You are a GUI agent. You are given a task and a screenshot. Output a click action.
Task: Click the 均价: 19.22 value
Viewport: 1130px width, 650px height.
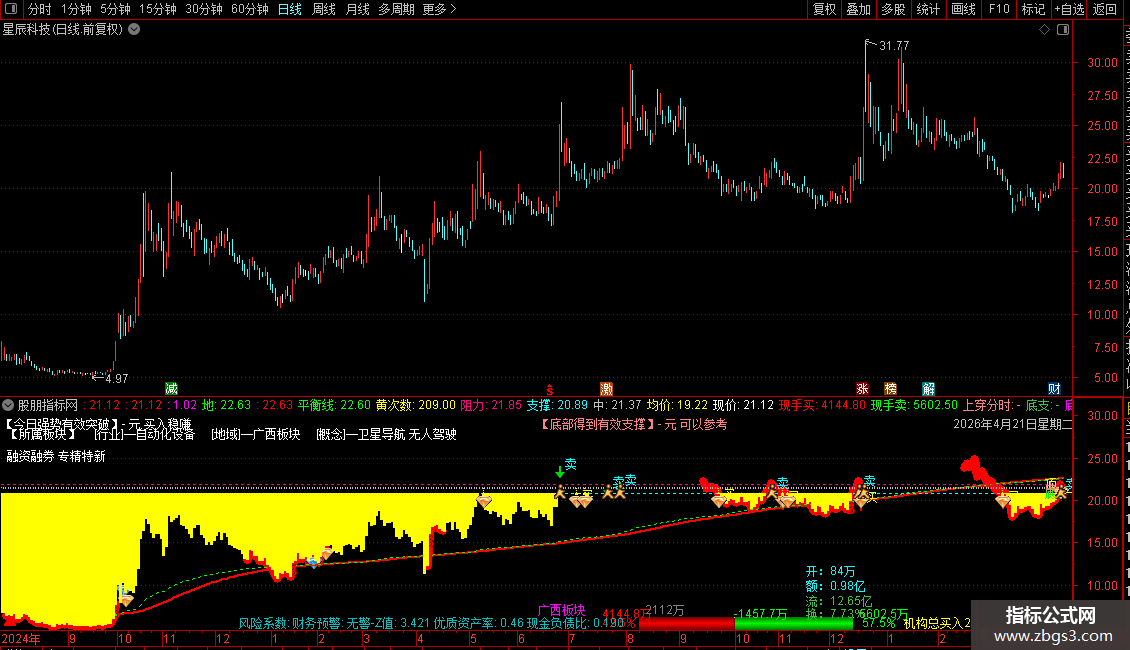677,406
